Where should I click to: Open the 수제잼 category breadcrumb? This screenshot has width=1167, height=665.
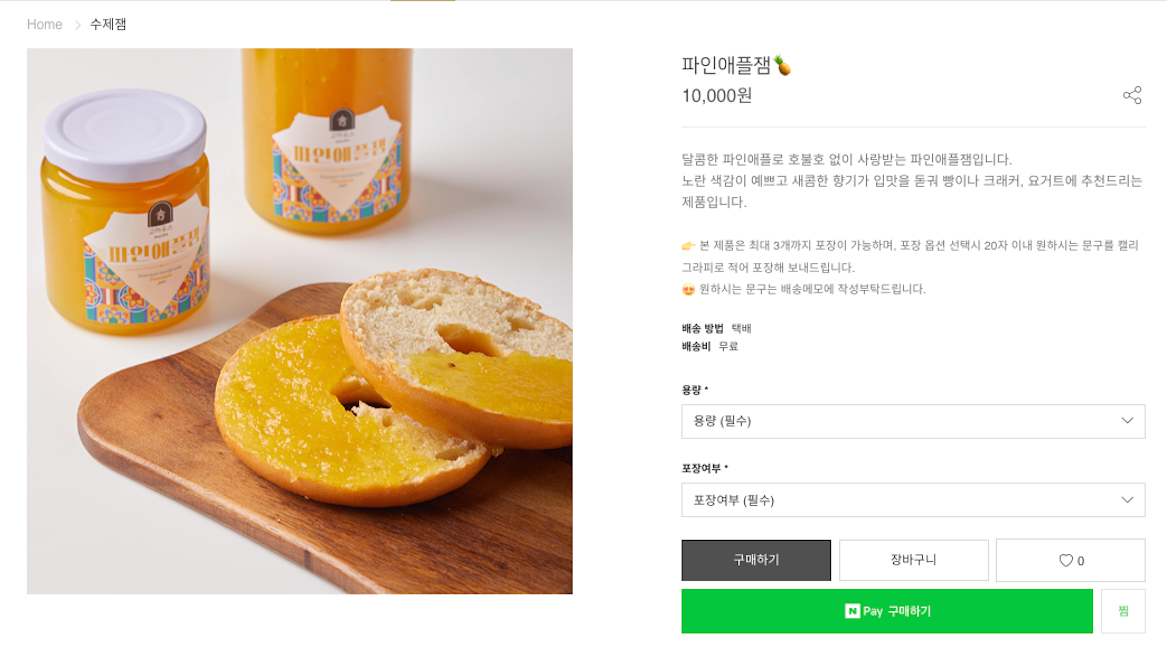108,25
